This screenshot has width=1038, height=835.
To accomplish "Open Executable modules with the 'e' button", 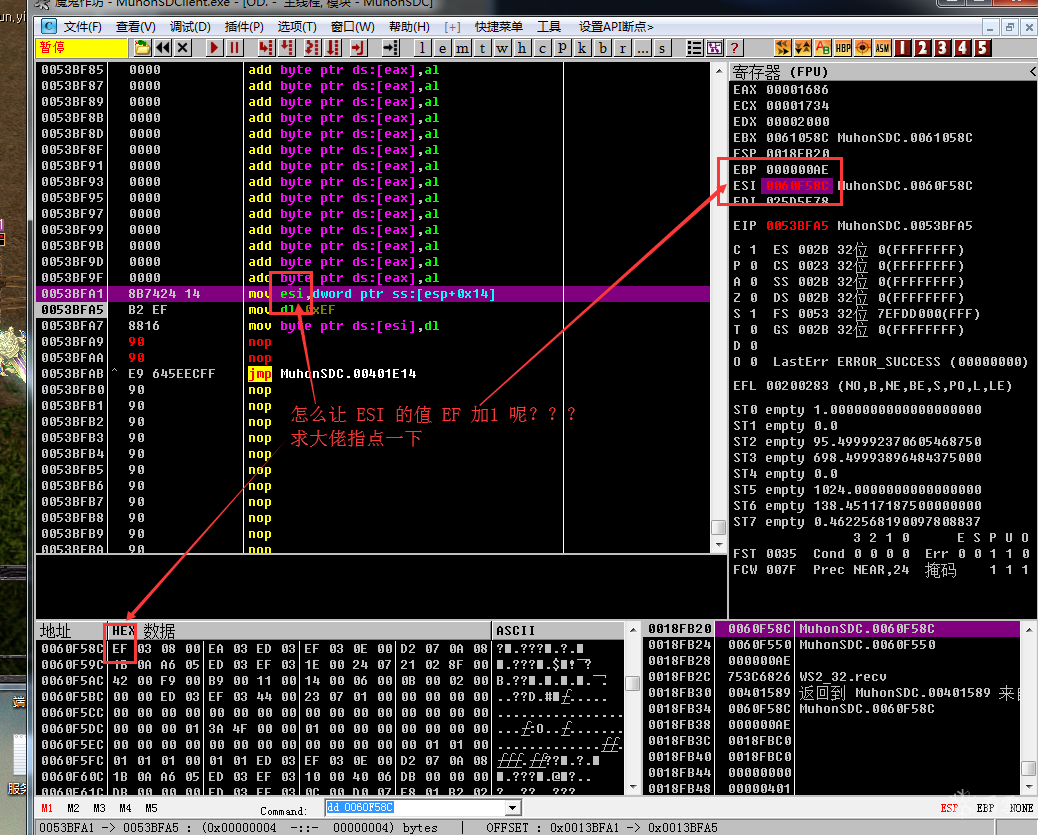I will click(442, 48).
